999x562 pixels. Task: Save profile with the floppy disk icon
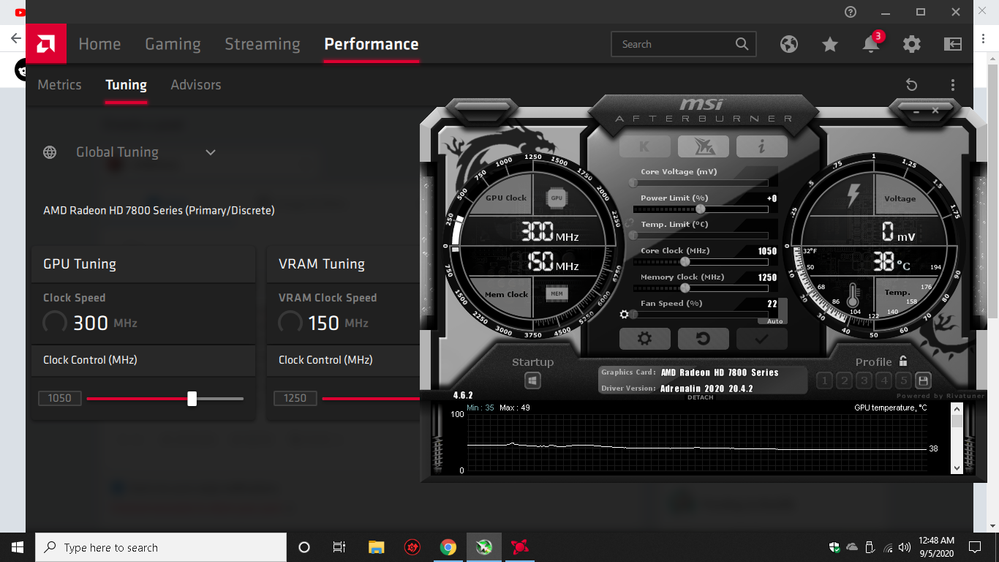[923, 381]
